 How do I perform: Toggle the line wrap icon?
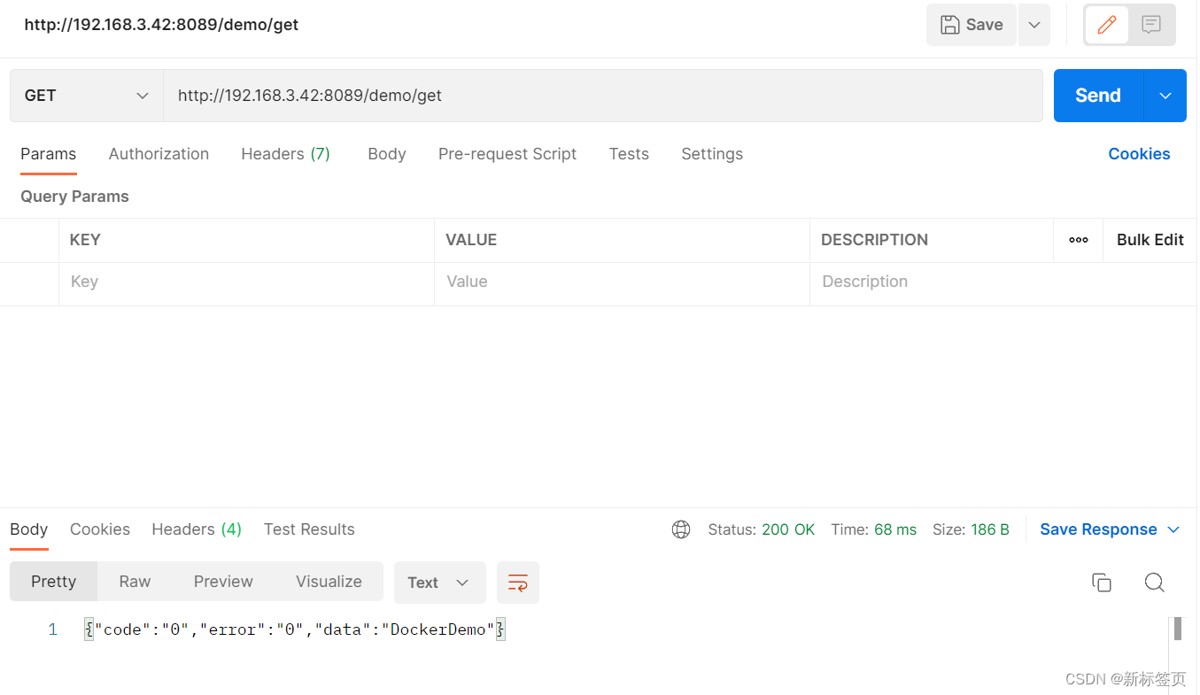[518, 582]
